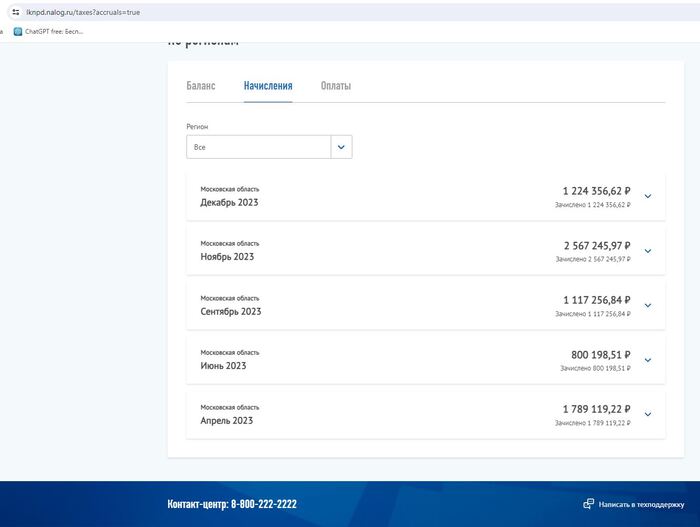Click the Декабрь 2023 row title
The image size is (700, 527).
click(229, 202)
